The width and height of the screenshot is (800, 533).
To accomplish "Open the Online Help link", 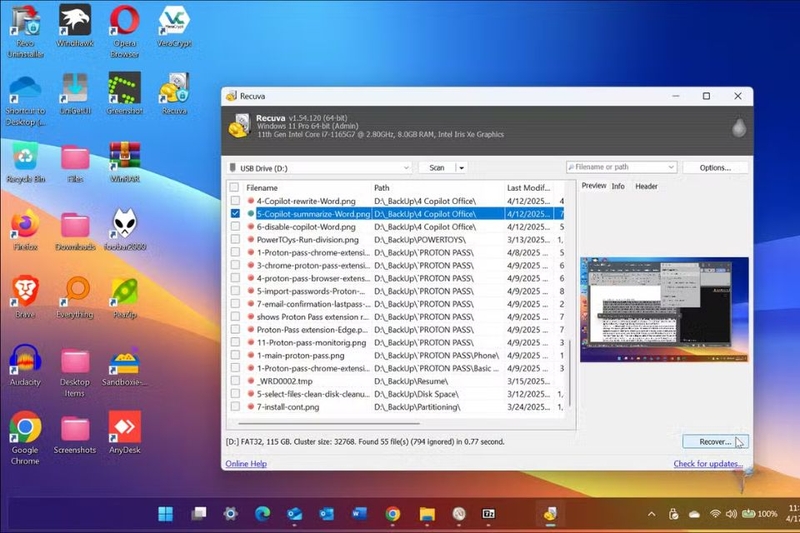I will tap(246, 464).
